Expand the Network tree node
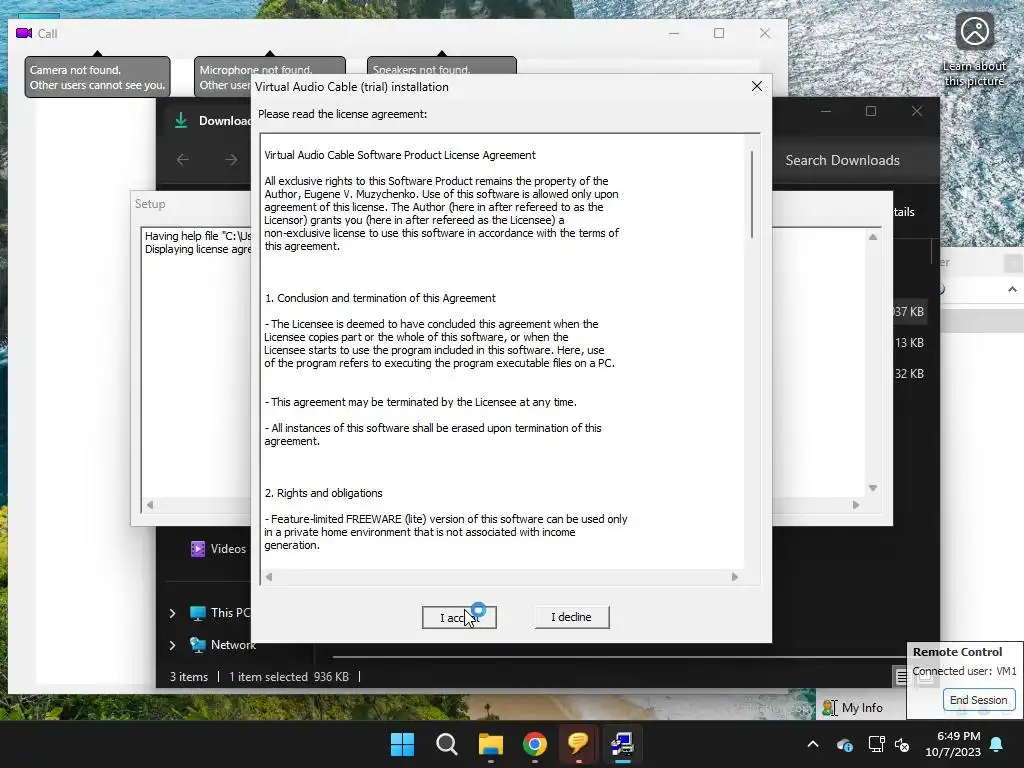Screen dimensions: 1024x768 172,645
